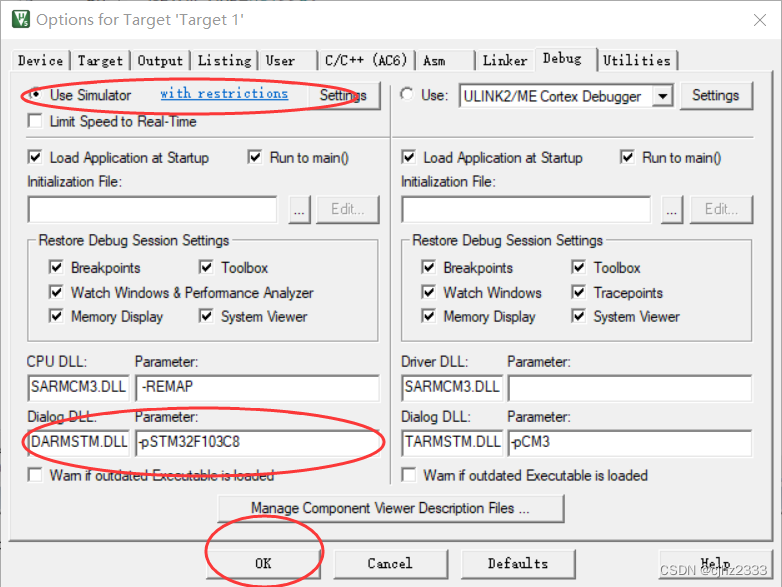The width and height of the screenshot is (782, 587).
Task: Reset options with Defaults button
Action: click(x=518, y=564)
